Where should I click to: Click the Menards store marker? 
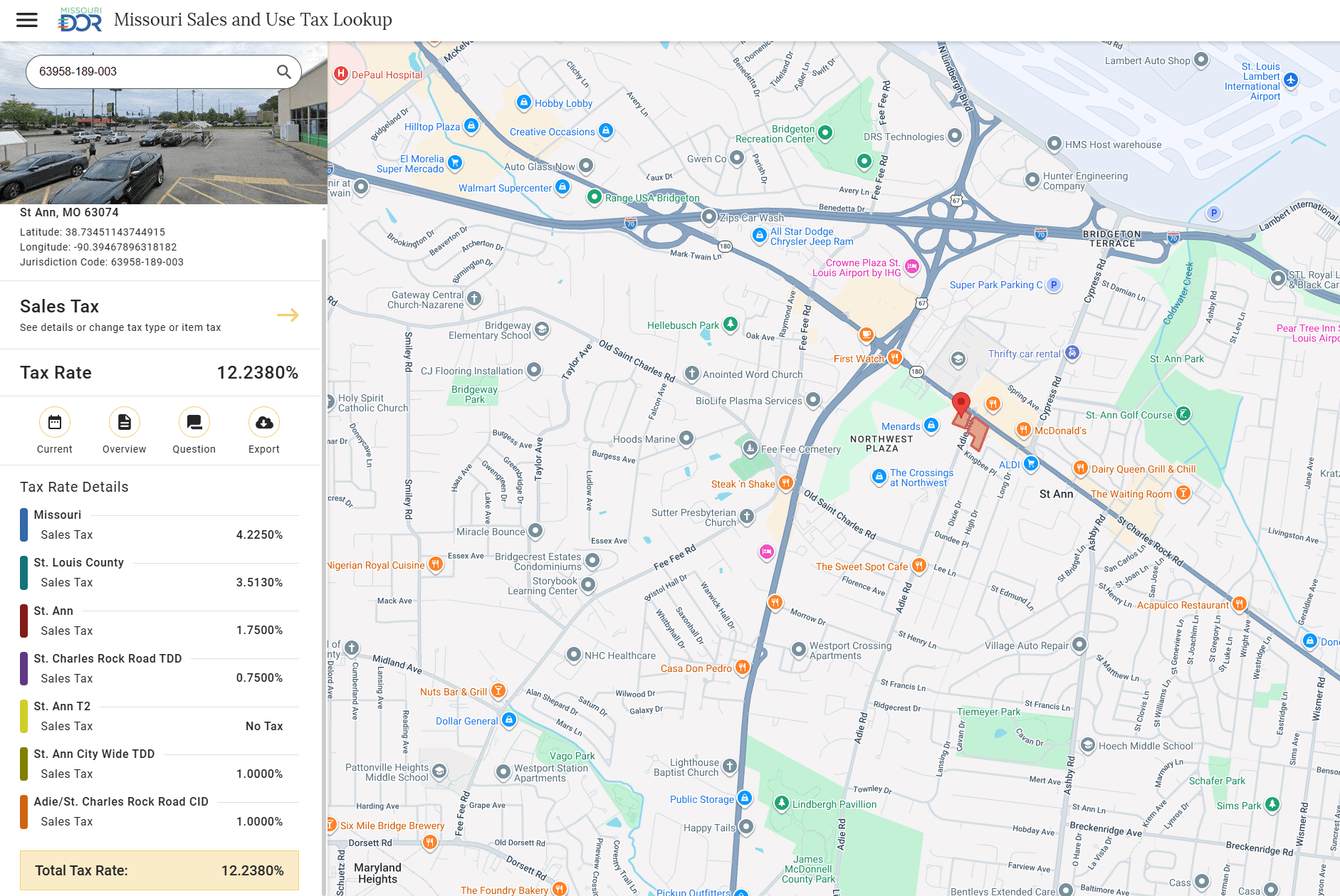coord(931,426)
